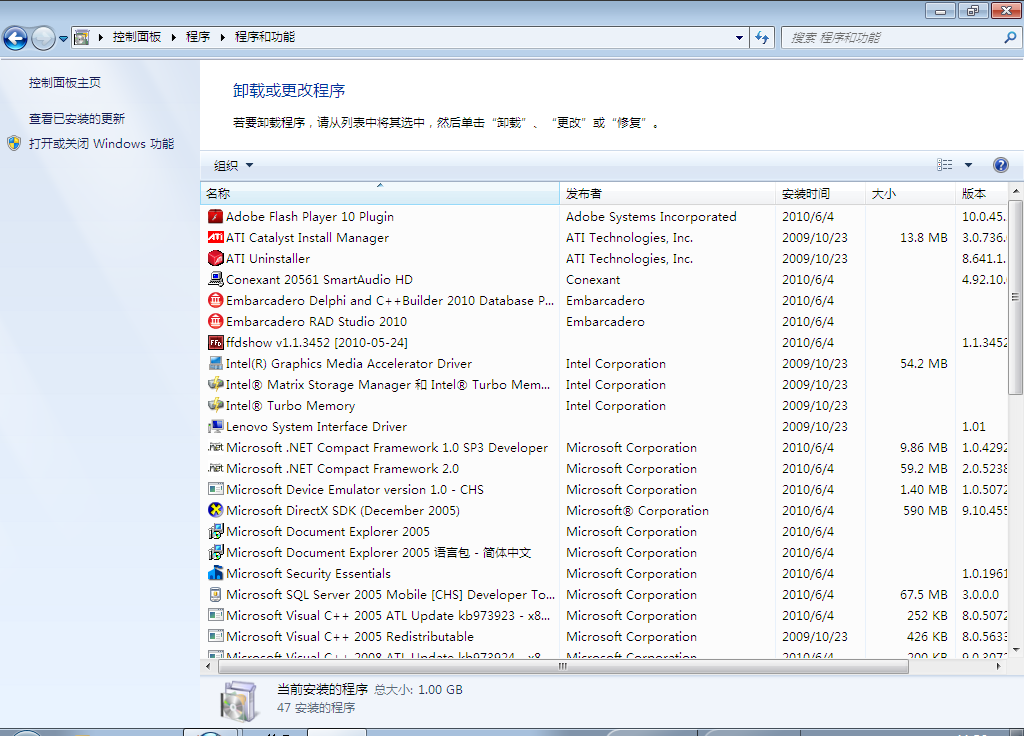The image size is (1024, 736).
Task: Click the search magnifier icon
Action: 1010,37
